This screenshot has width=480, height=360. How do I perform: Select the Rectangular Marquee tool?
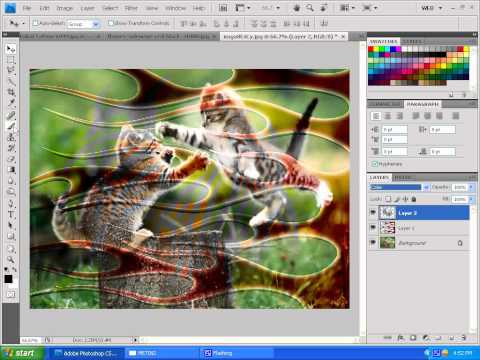pos(11,60)
